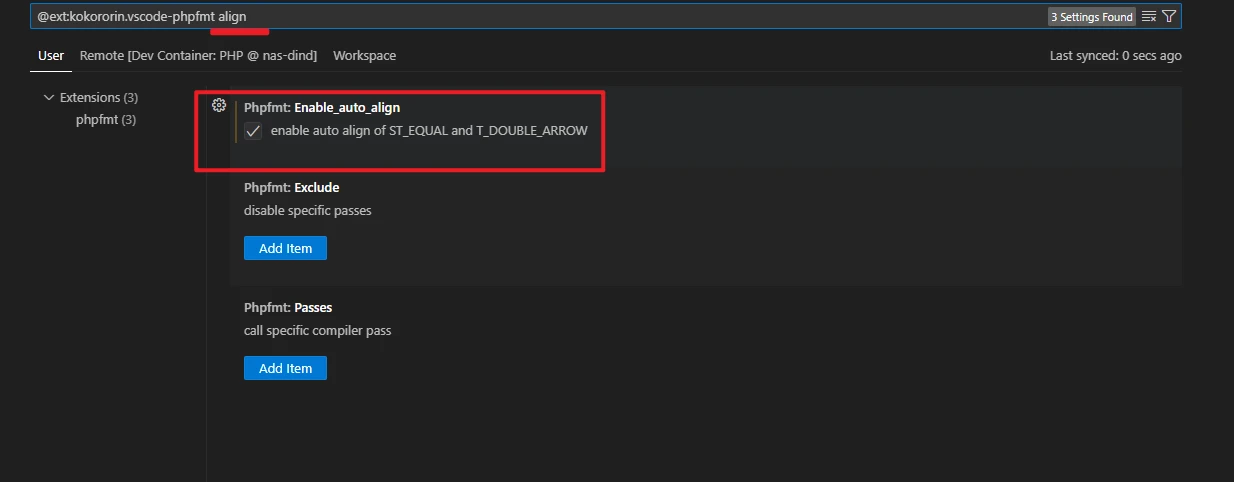The image size is (1234, 482).
Task: Select the Phpfmt: Exclude setting title
Action: pyautogui.click(x=291, y=187)
